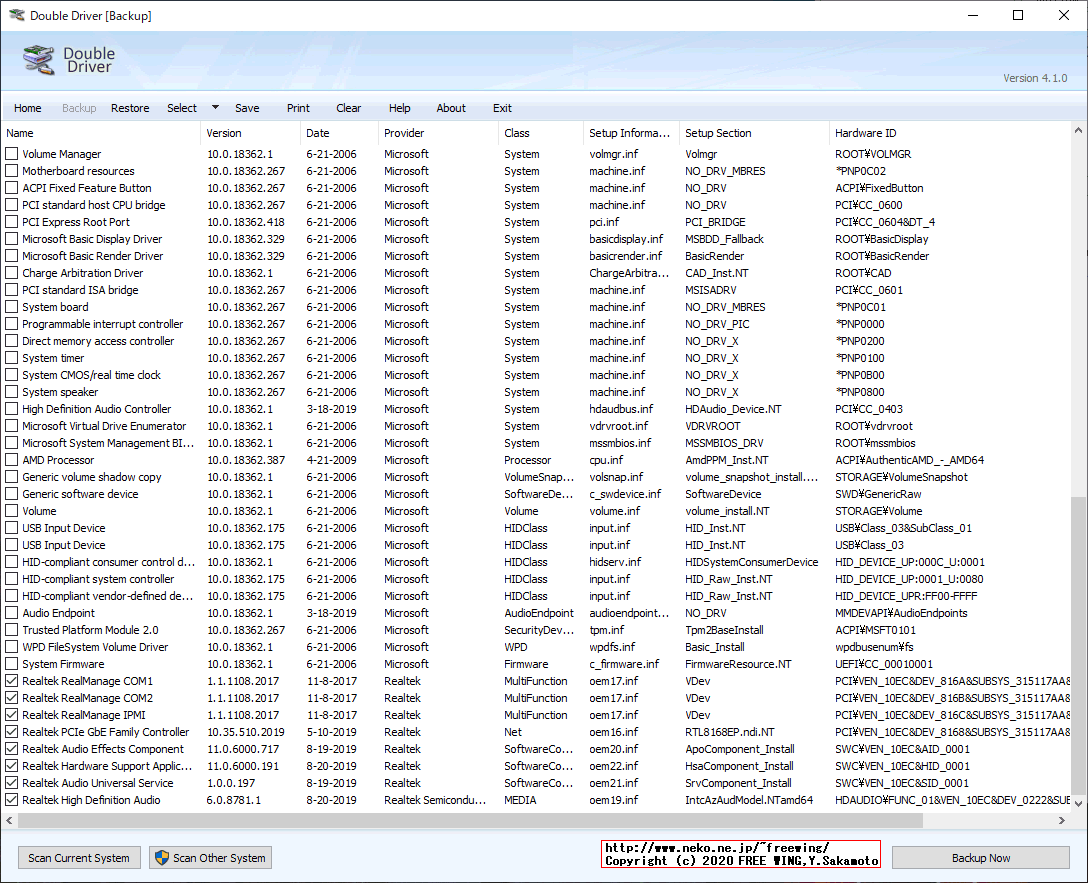Uncheck Realtek PCIe GbE Family Controller

click(12, 732)
